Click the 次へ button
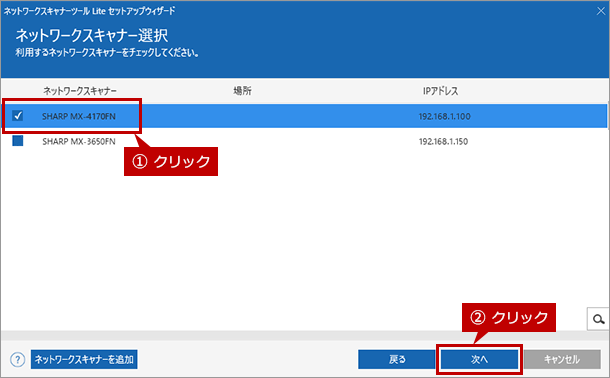Image resolution: width=610 pixels, height=378 pixels. click(x=479, y=359)
